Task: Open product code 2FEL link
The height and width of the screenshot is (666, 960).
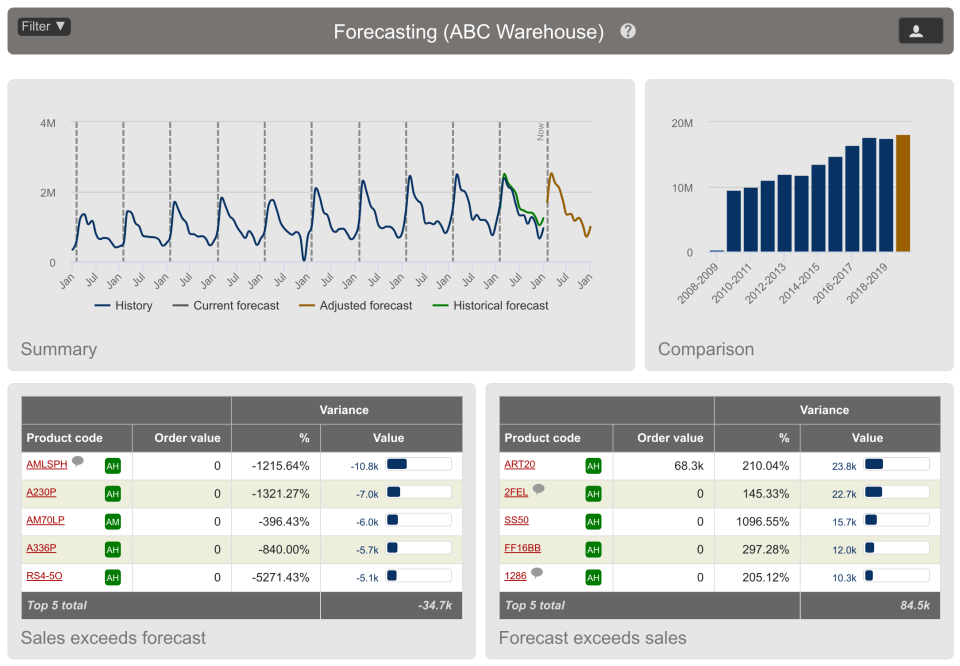Action: click(x=516, y=492)
